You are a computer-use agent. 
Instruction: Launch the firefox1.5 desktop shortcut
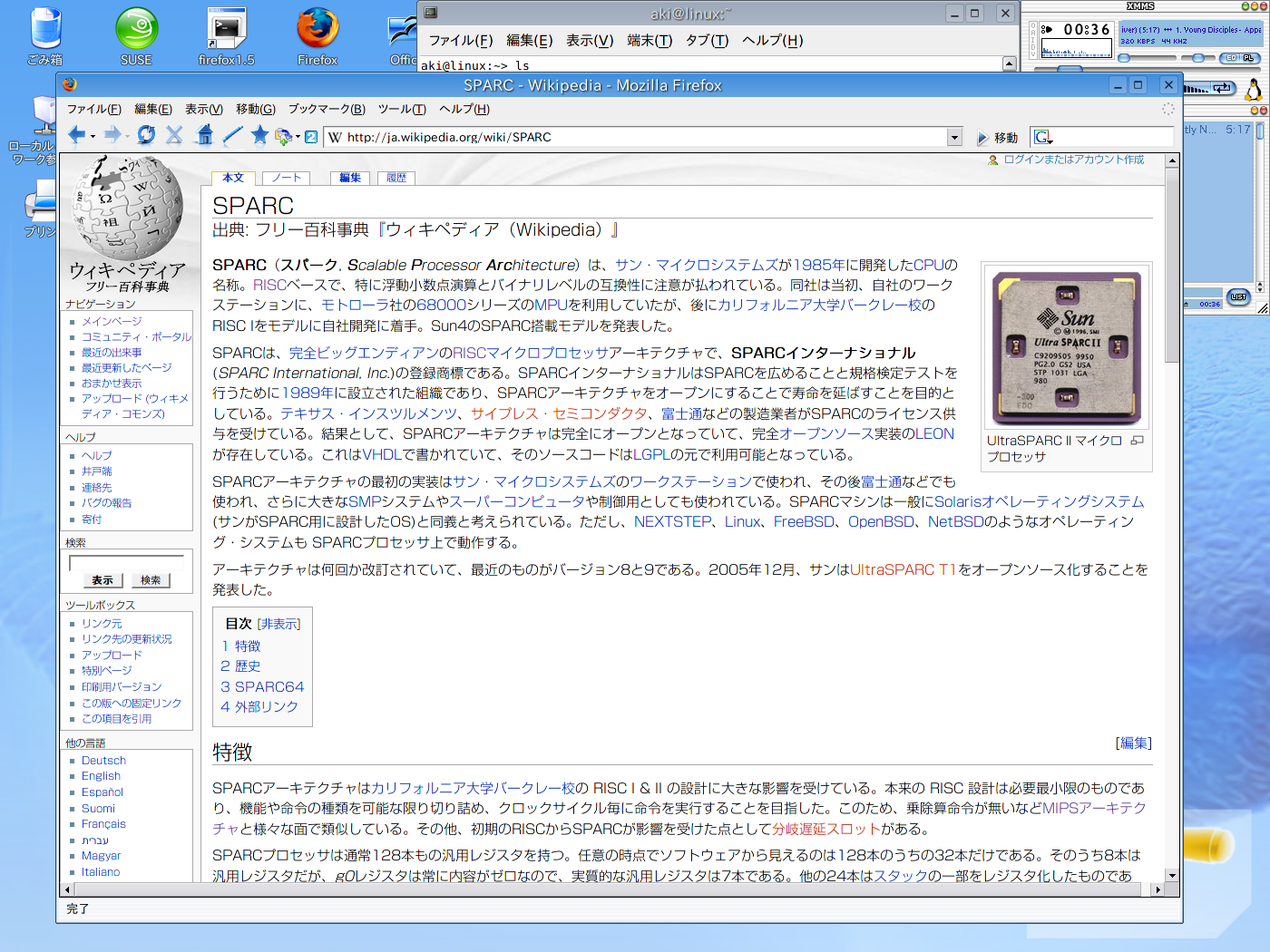[227, 36]
